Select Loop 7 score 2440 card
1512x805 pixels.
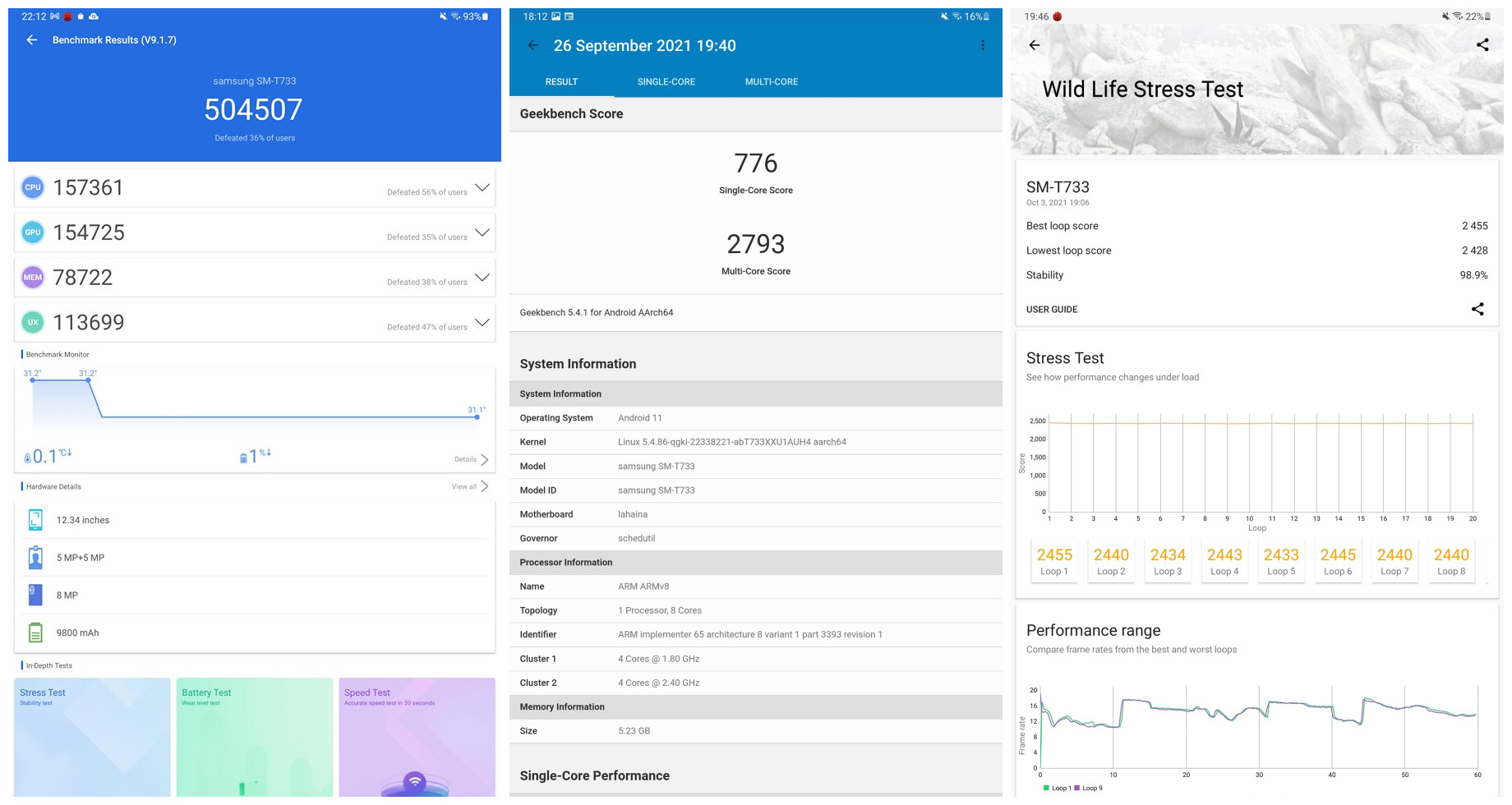(x=1394, y=561)
